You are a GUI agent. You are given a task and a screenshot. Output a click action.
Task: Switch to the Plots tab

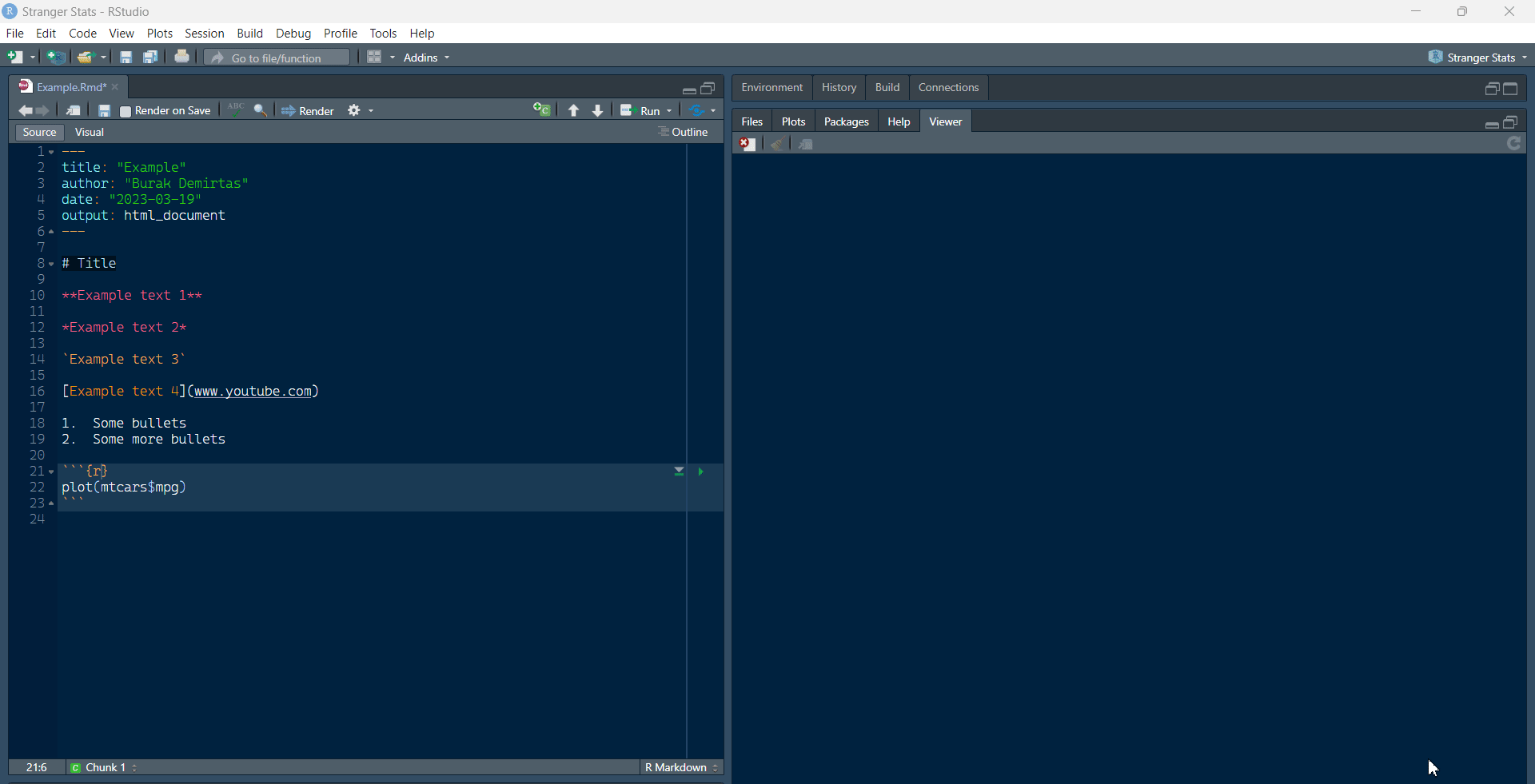793,121
